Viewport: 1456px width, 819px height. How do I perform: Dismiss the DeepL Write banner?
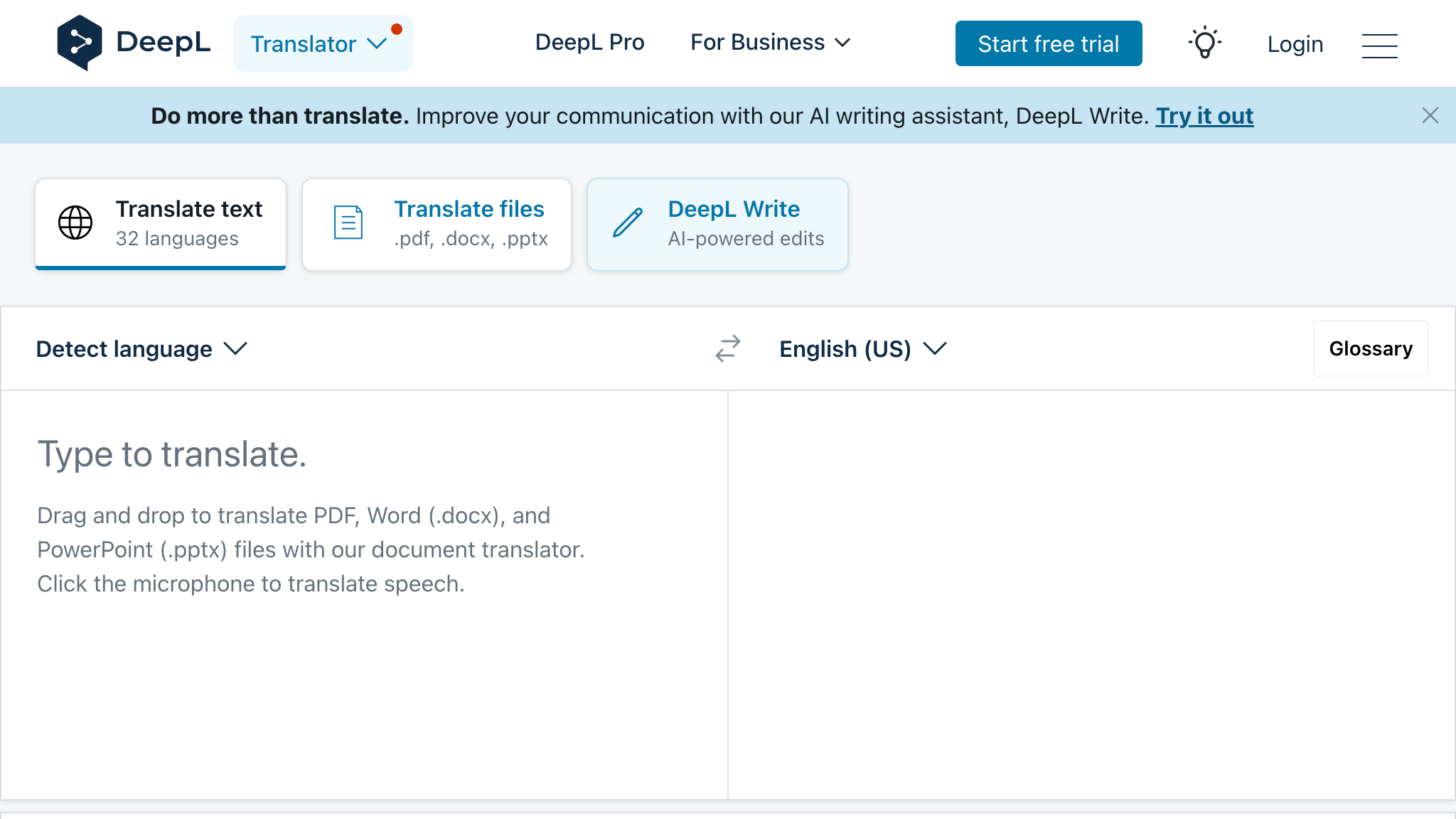[1430, 115]
